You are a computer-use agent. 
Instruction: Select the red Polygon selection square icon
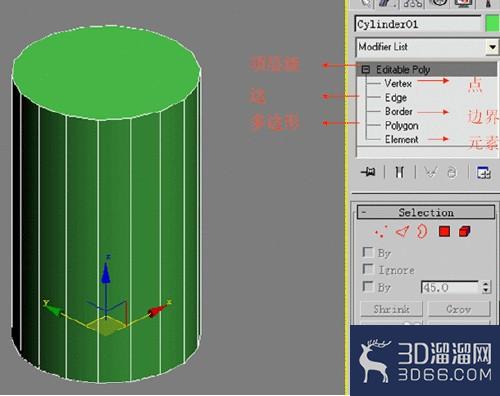click(x=444, y=232)
